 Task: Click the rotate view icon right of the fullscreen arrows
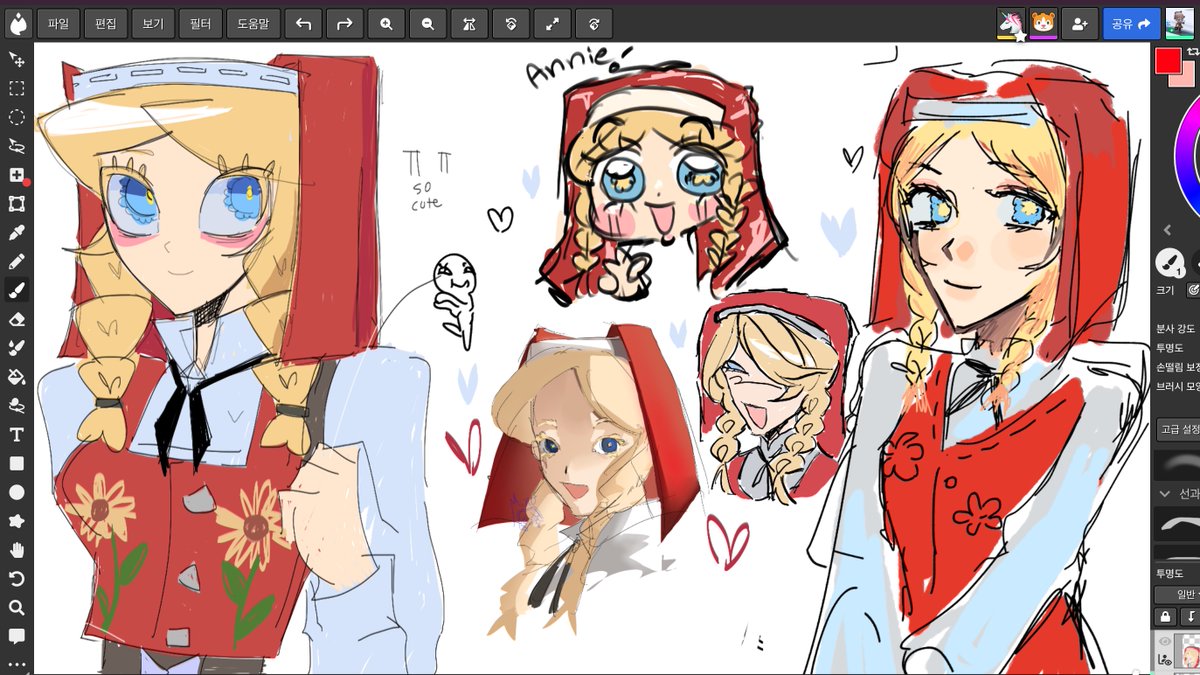pyautogui.click(x=594, y=24)
